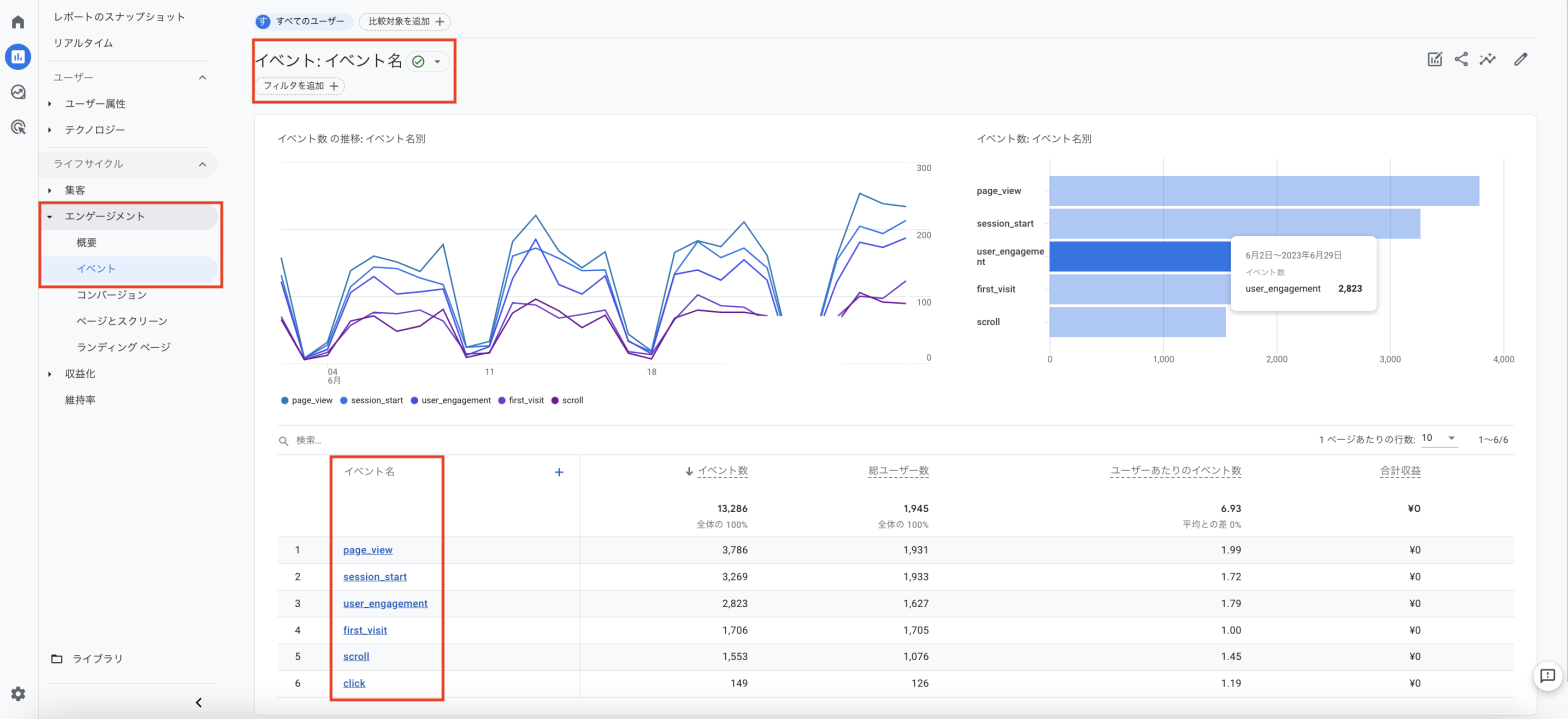Click the フィルタを追加 button
The height and width of the screenshot is (719, 1568).
(300, 86)
